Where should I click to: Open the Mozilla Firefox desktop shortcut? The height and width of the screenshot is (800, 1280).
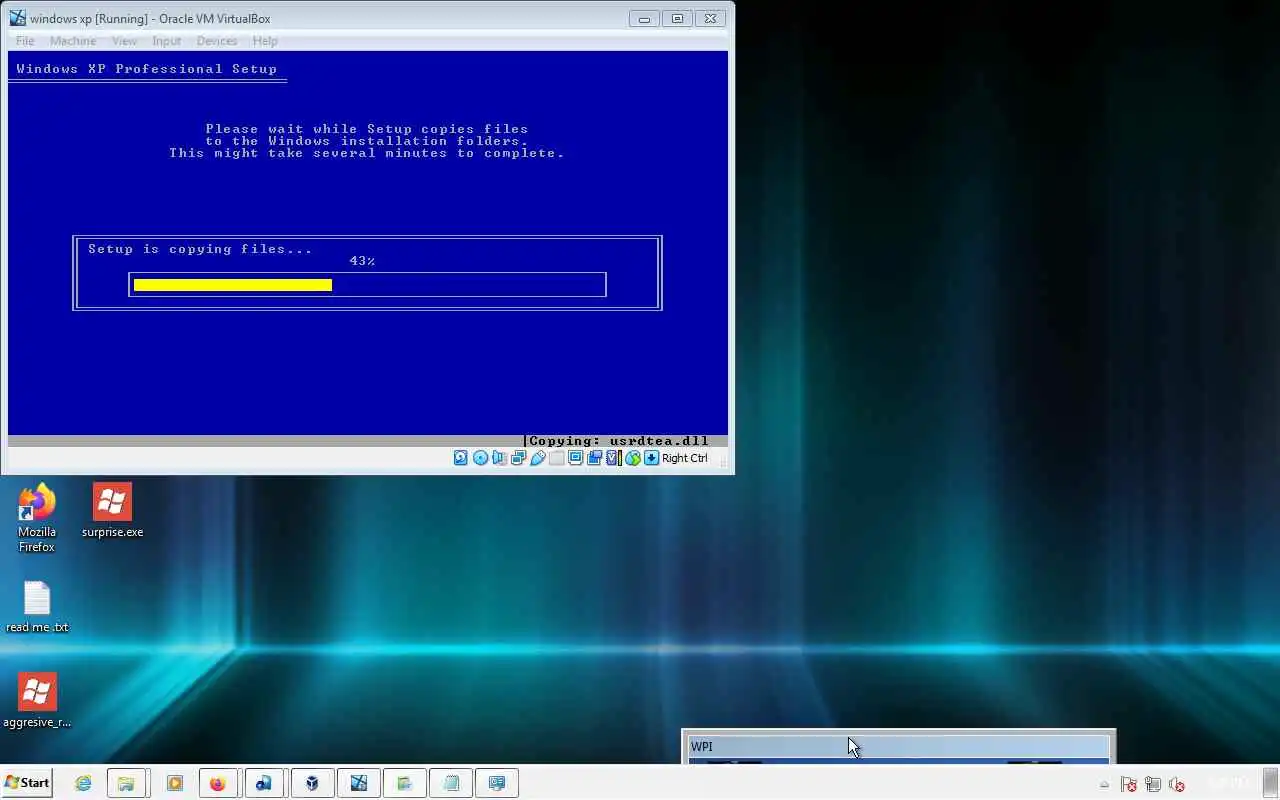(37, 518)
